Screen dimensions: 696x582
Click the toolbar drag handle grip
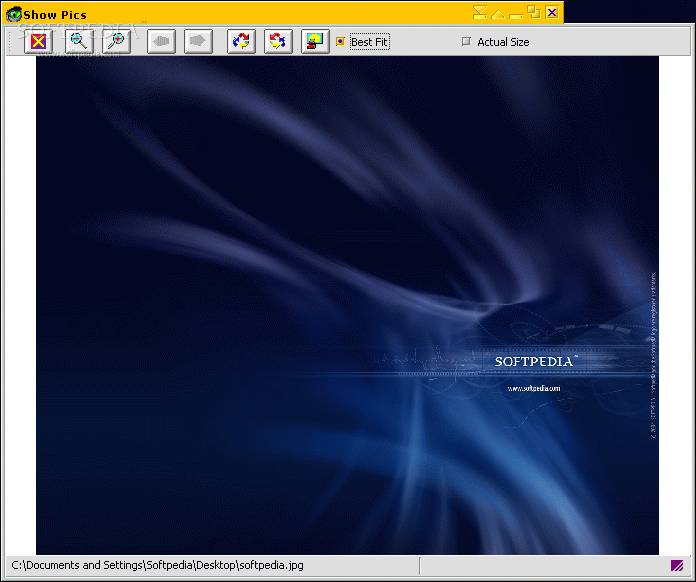click(x=11, y=42)
